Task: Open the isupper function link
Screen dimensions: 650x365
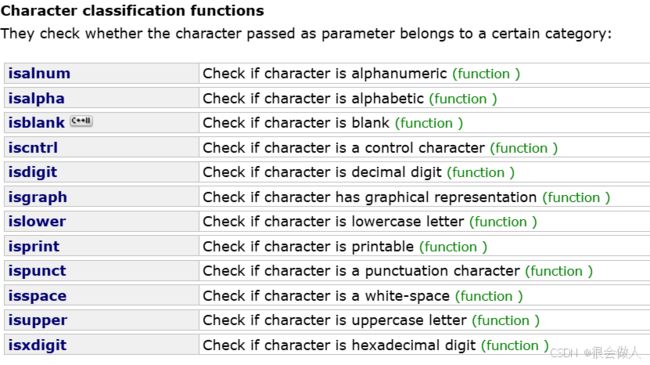Action: [38, 321]
